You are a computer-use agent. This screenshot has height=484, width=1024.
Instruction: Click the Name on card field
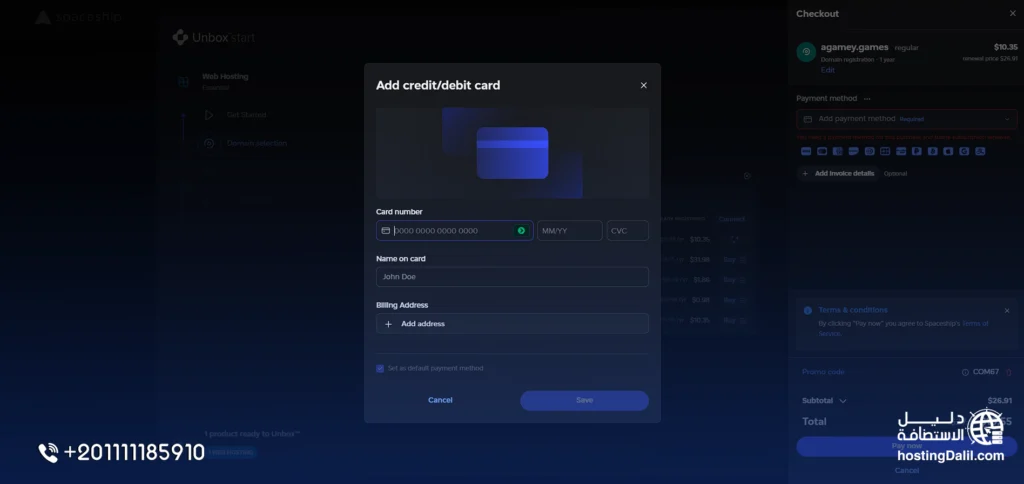(512, 277)
